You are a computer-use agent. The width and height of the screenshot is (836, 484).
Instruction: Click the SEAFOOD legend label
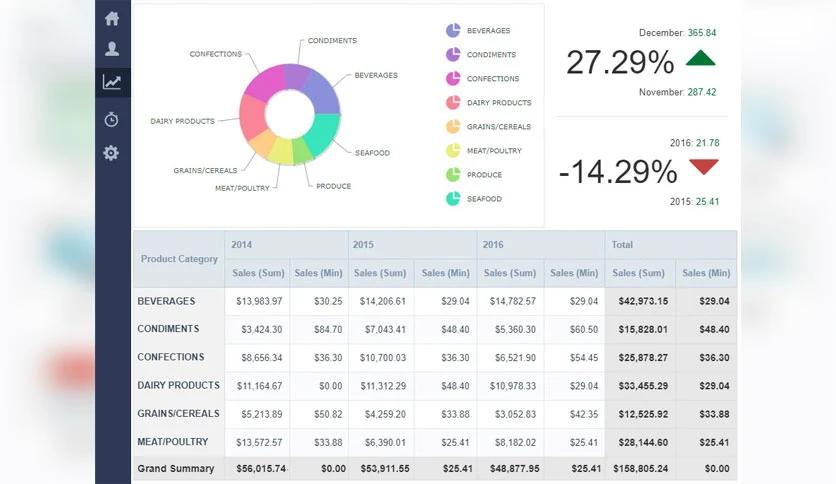pyautogui.click(x=484, y=199)
